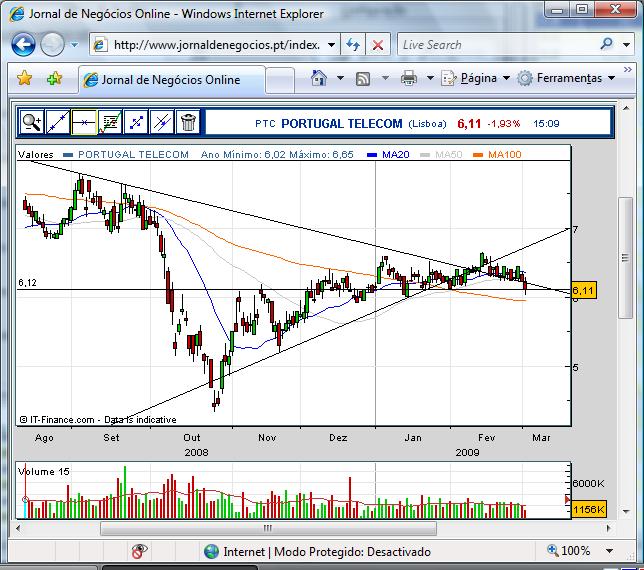This screenshot has width=644, height=570.
Task: Click the 1156K volume label
Action: [589, 509]
